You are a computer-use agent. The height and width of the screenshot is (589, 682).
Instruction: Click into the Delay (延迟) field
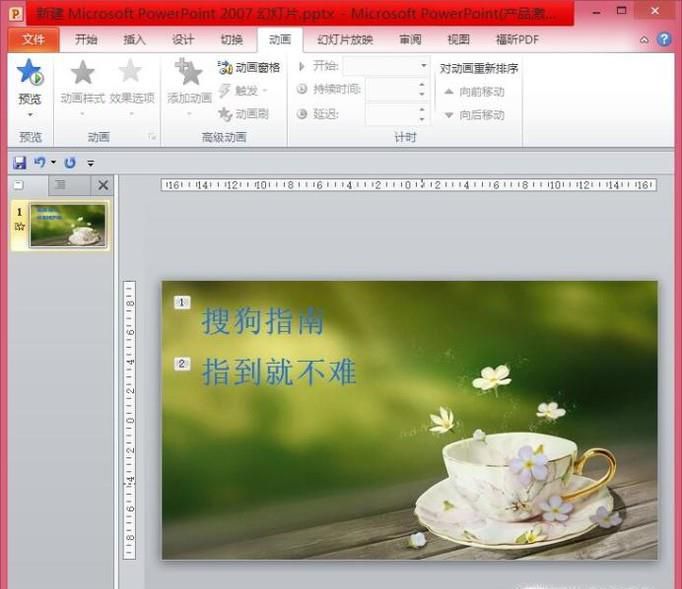[x=391, y=114]
